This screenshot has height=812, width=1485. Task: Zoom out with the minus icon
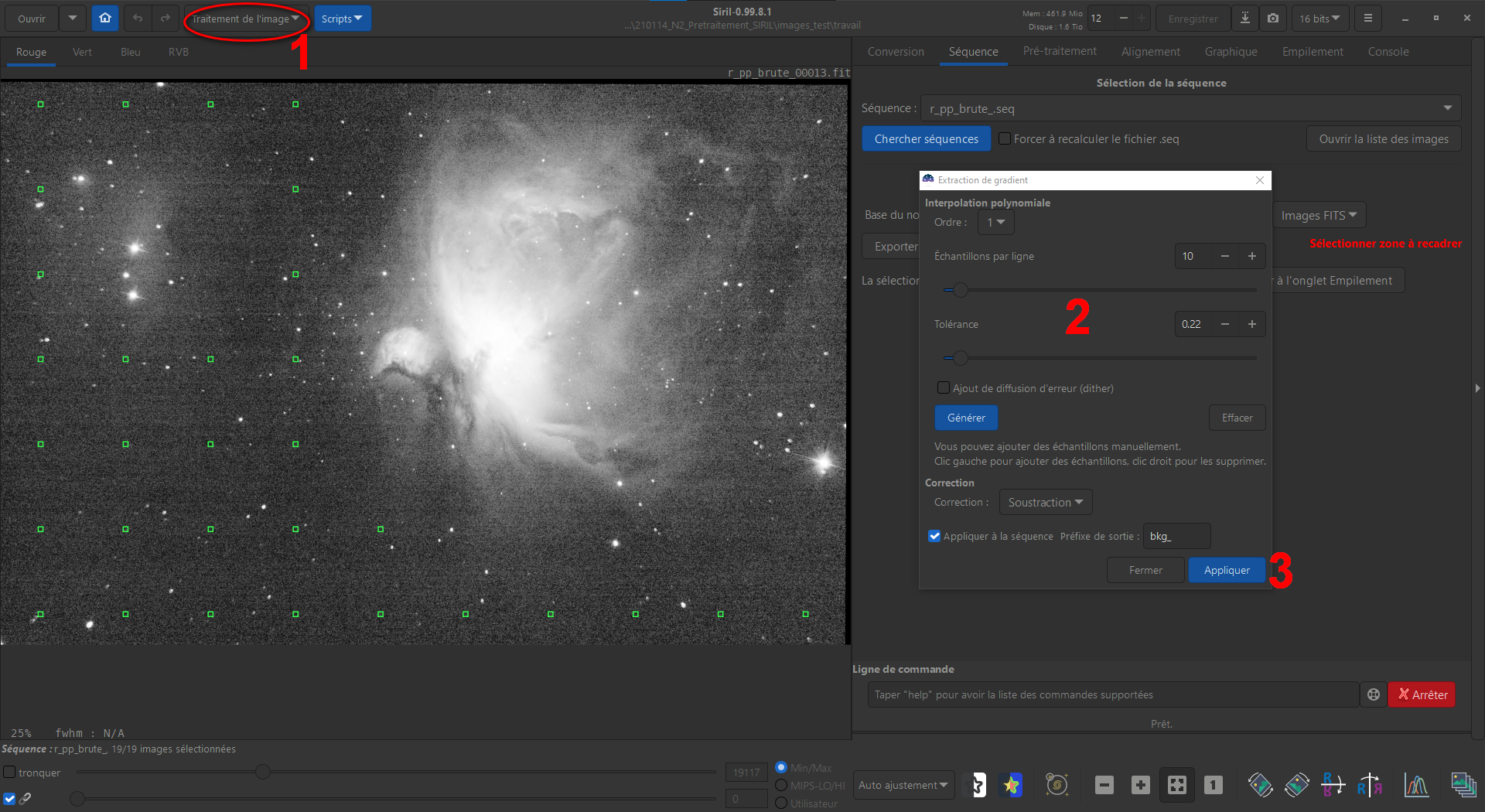1104,785
